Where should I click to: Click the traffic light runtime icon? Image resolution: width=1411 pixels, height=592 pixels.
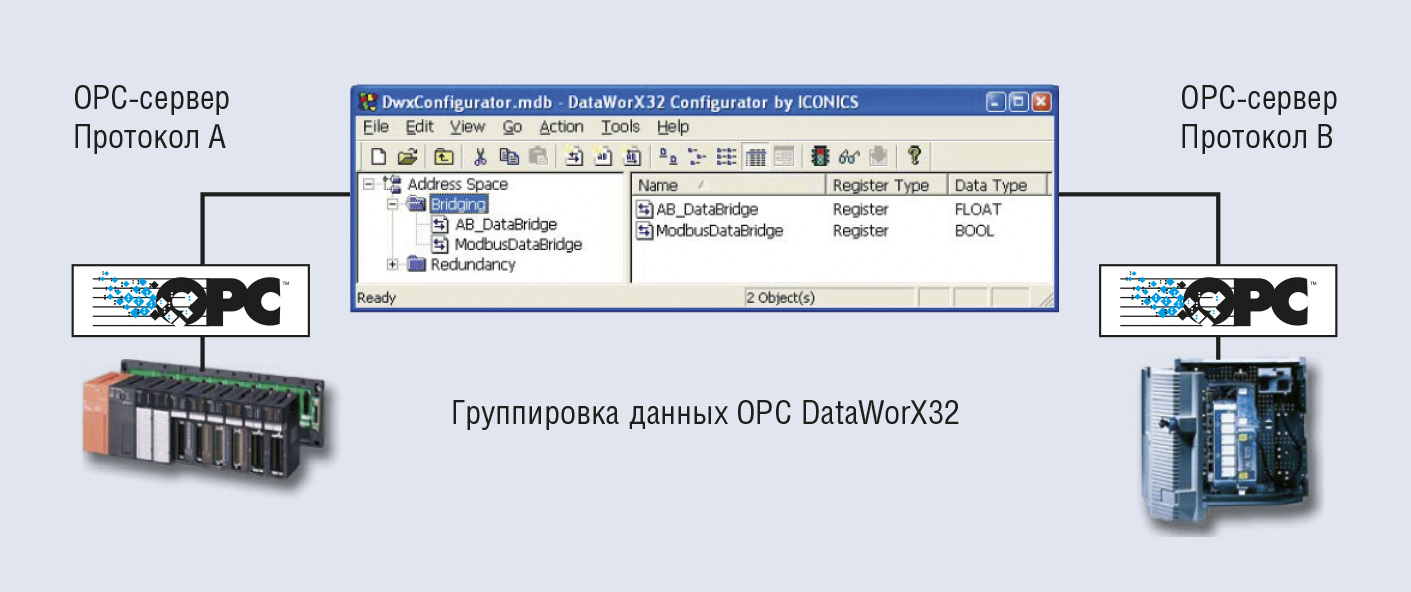821,155
